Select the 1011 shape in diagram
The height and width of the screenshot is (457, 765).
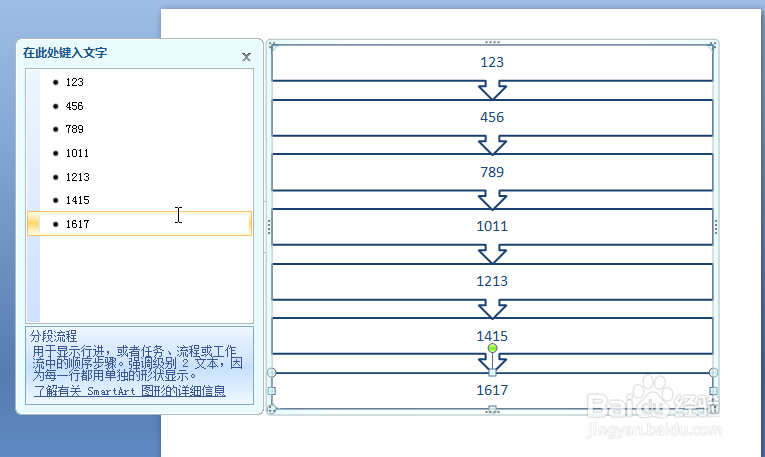[492, 227]
